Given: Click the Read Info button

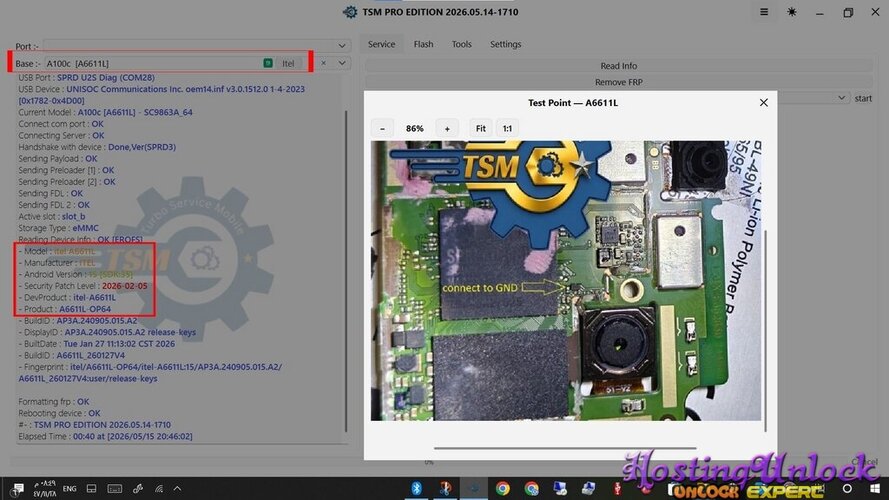Looking at the screenshot, I should pos(618,66).
